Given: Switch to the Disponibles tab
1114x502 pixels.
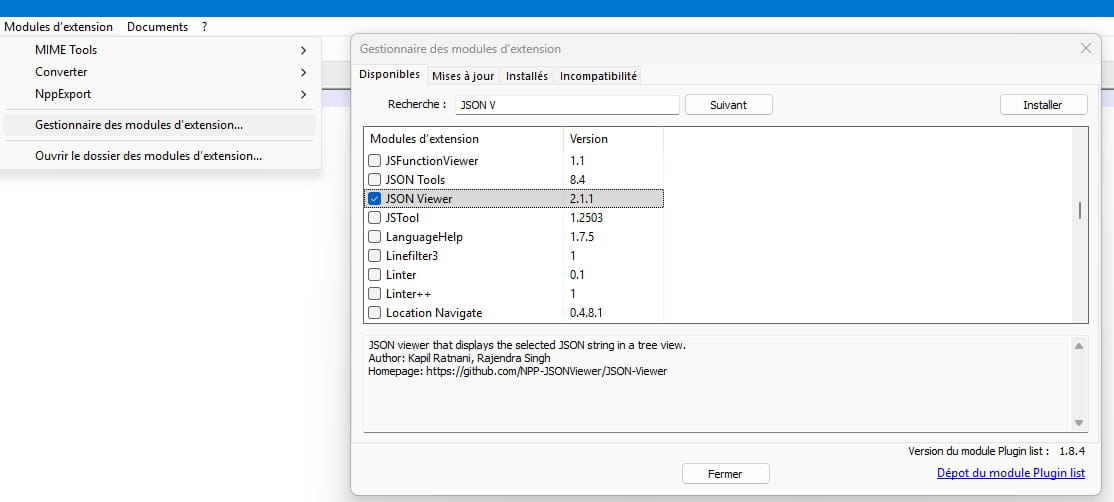Looking at the screenshot, I should click(x=389, y=75).
